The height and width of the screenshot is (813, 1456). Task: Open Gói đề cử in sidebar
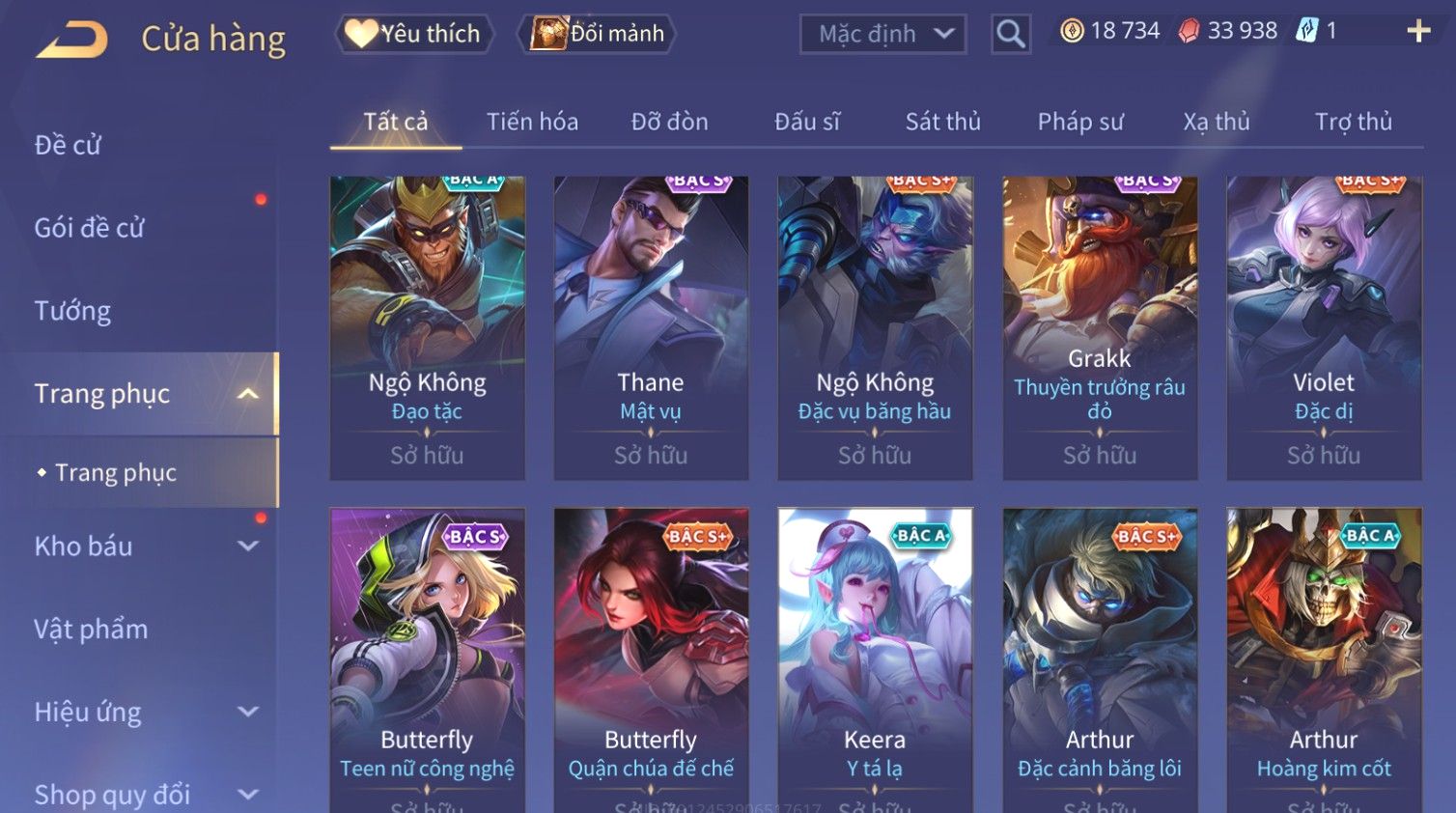click(x=89, y=228)
